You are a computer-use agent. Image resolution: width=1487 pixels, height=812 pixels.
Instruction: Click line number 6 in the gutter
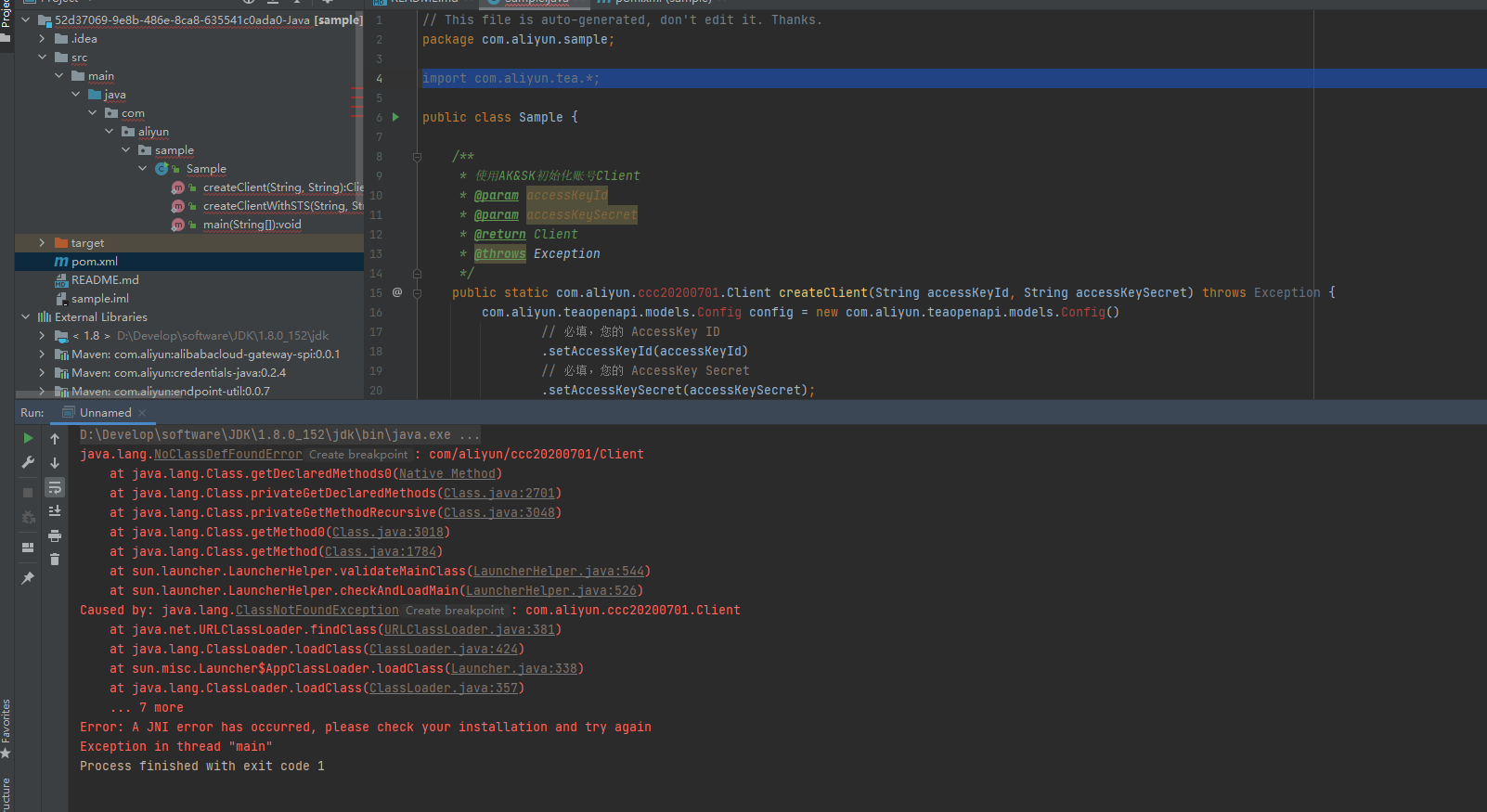point(379,118)
